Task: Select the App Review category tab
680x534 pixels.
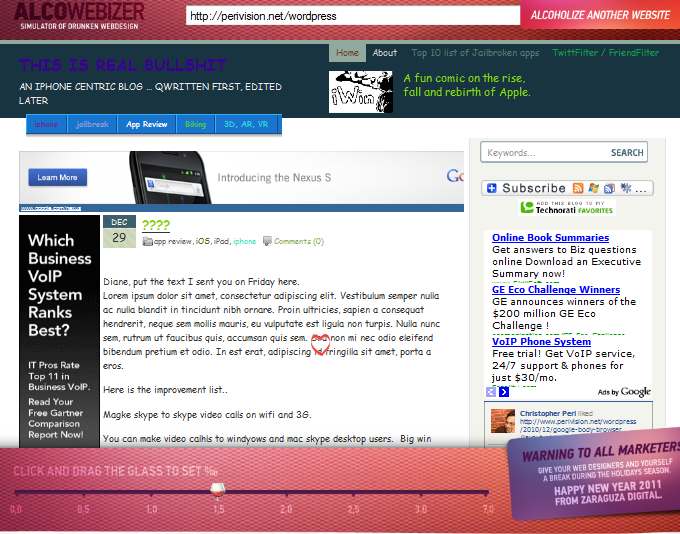Action: (147, 124)
